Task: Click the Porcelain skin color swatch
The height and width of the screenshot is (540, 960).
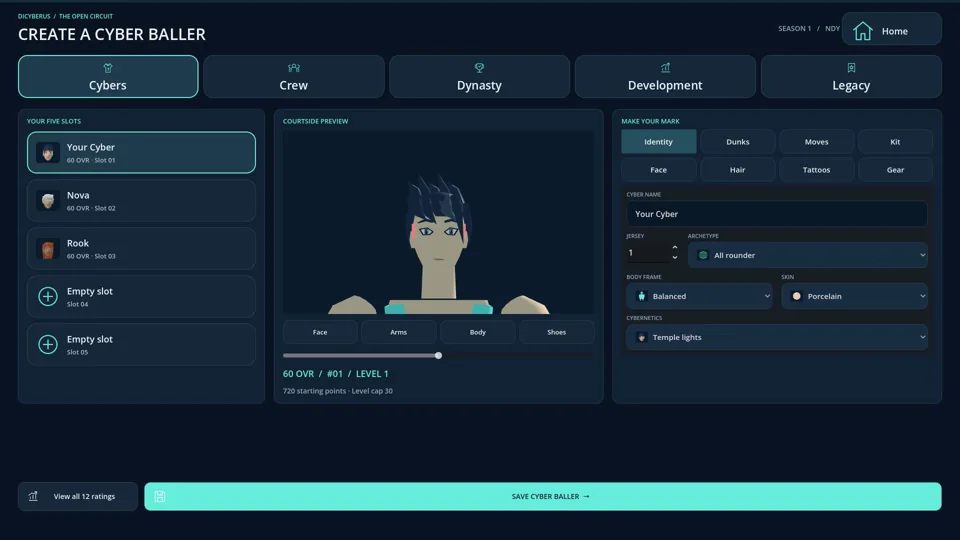Action: click(x=797, y=296)
